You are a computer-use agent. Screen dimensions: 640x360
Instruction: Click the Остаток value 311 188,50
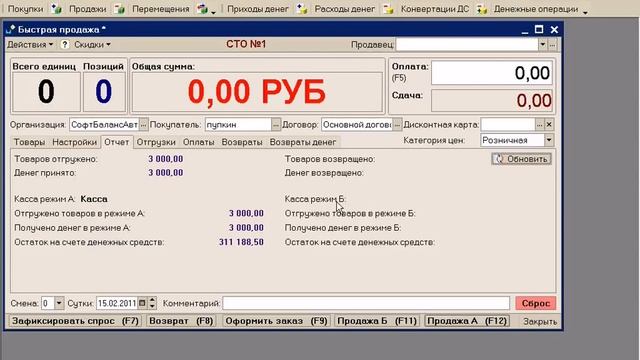point(241,242)
